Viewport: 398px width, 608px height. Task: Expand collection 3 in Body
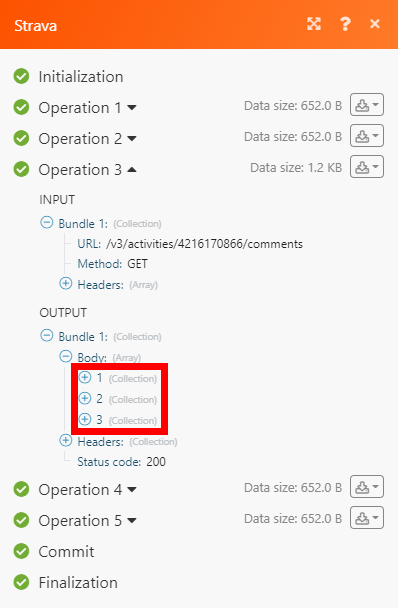[85, 419]
